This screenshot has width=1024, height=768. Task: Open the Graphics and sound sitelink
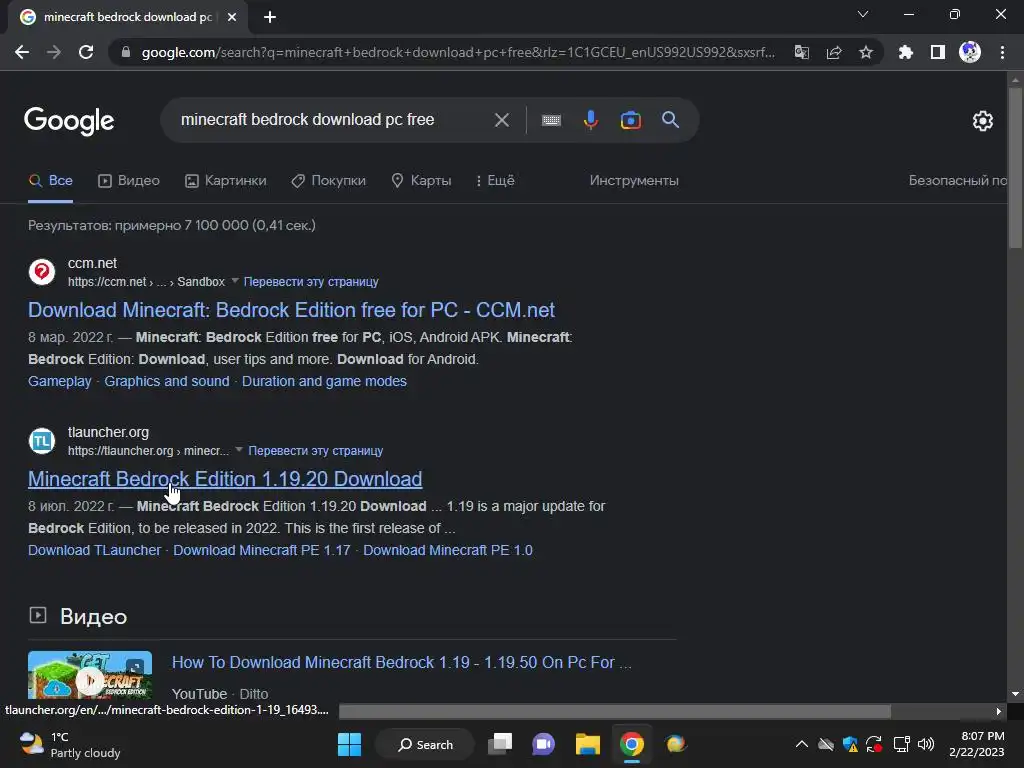(167, 381)
